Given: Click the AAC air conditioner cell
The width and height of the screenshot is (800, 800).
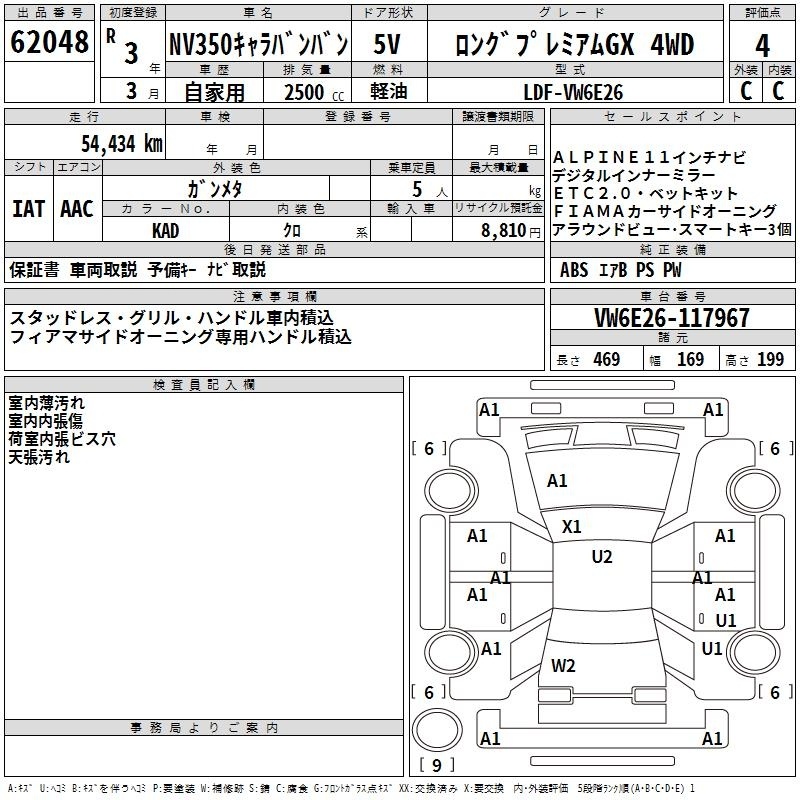Looking at the screenshot, I should coord(77,209).
